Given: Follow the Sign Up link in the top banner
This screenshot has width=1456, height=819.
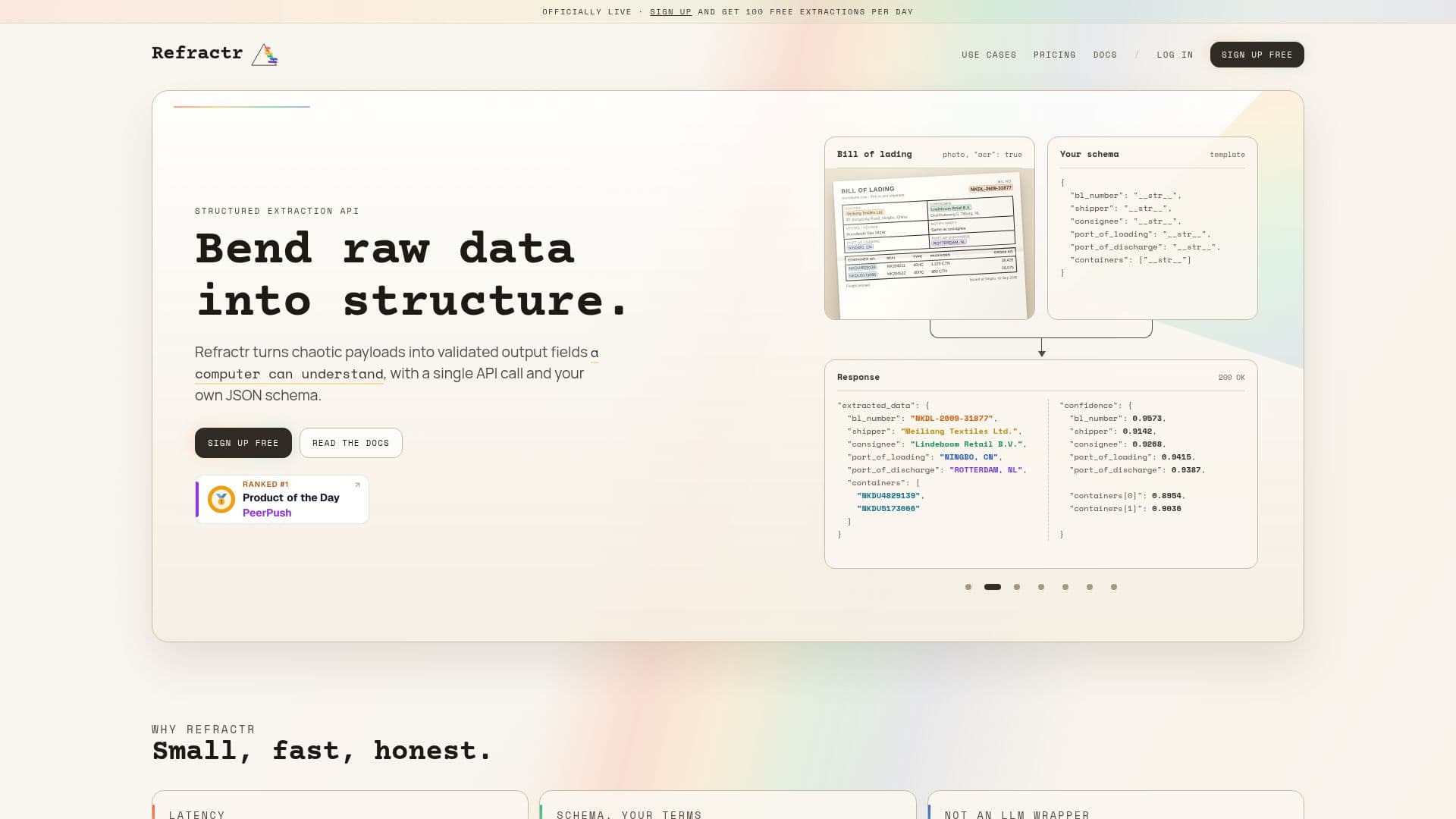Looking at the screenshot, I should 670,12.
